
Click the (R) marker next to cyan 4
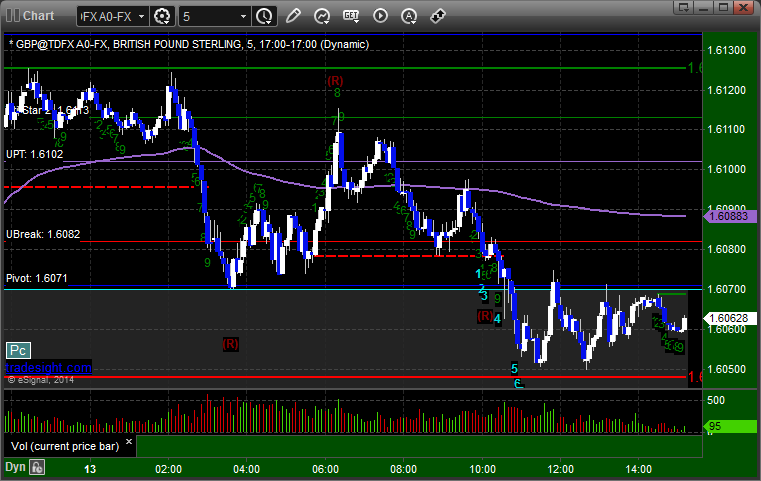(x=485, y=316)
